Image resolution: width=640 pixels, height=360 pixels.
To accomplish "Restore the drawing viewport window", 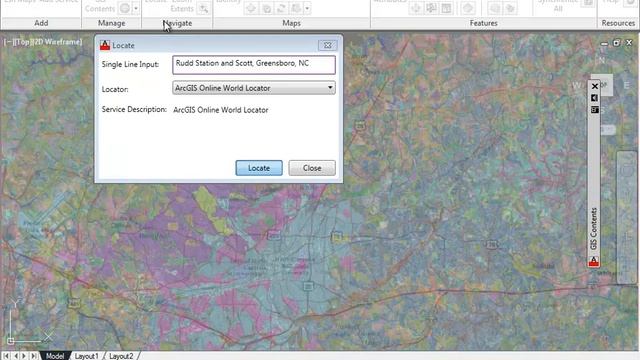I will click(x=616, y=42).
